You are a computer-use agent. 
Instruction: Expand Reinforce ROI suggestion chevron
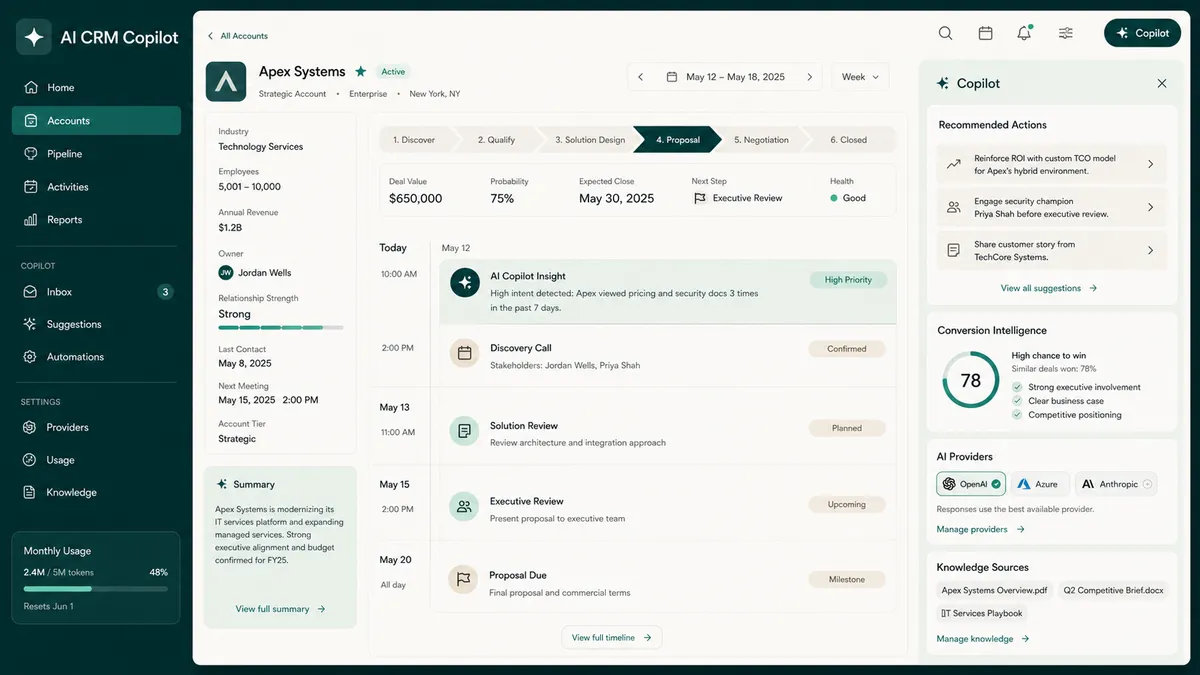point(1151,164)
